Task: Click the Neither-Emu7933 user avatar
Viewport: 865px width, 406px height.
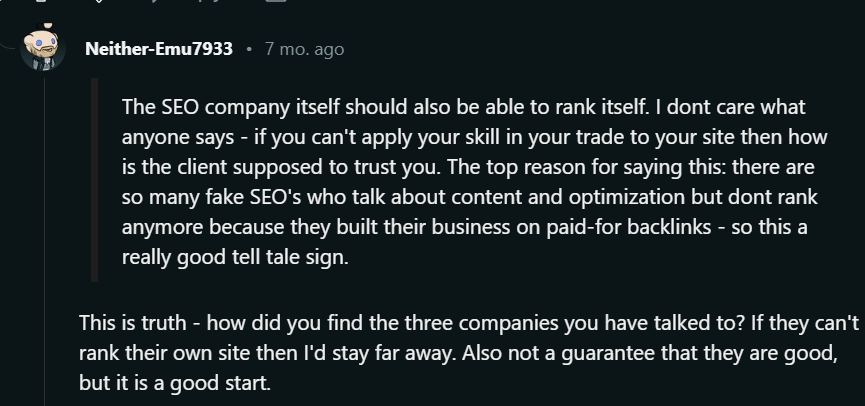Action: point(43,48)
